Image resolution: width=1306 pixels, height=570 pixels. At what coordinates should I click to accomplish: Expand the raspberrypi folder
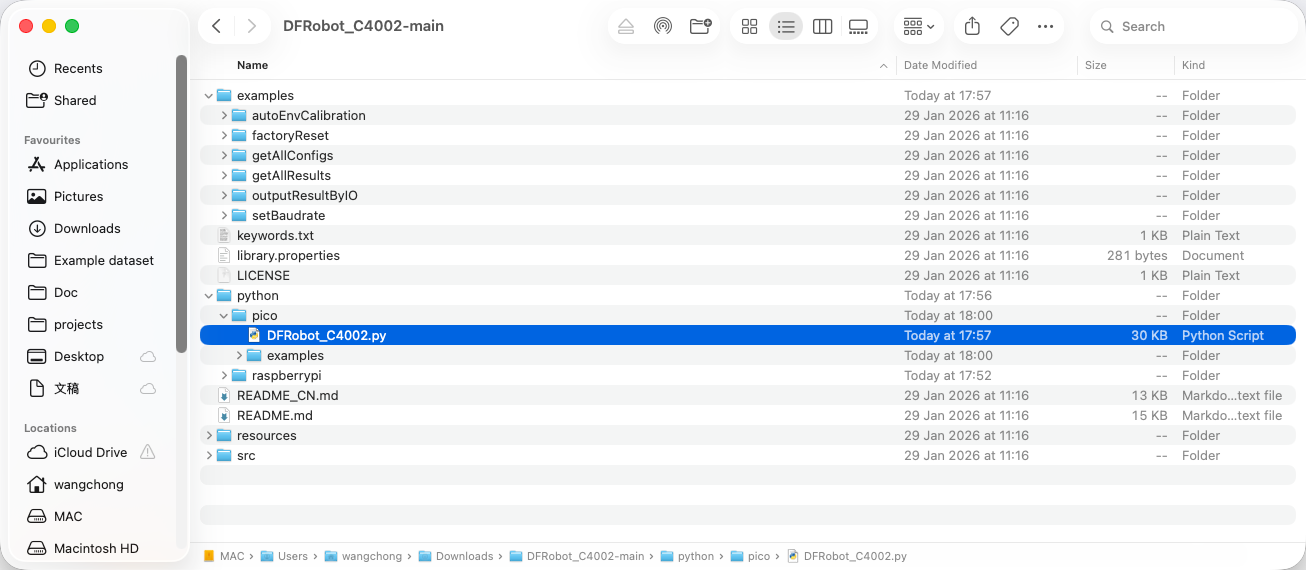tap(224, 376)
